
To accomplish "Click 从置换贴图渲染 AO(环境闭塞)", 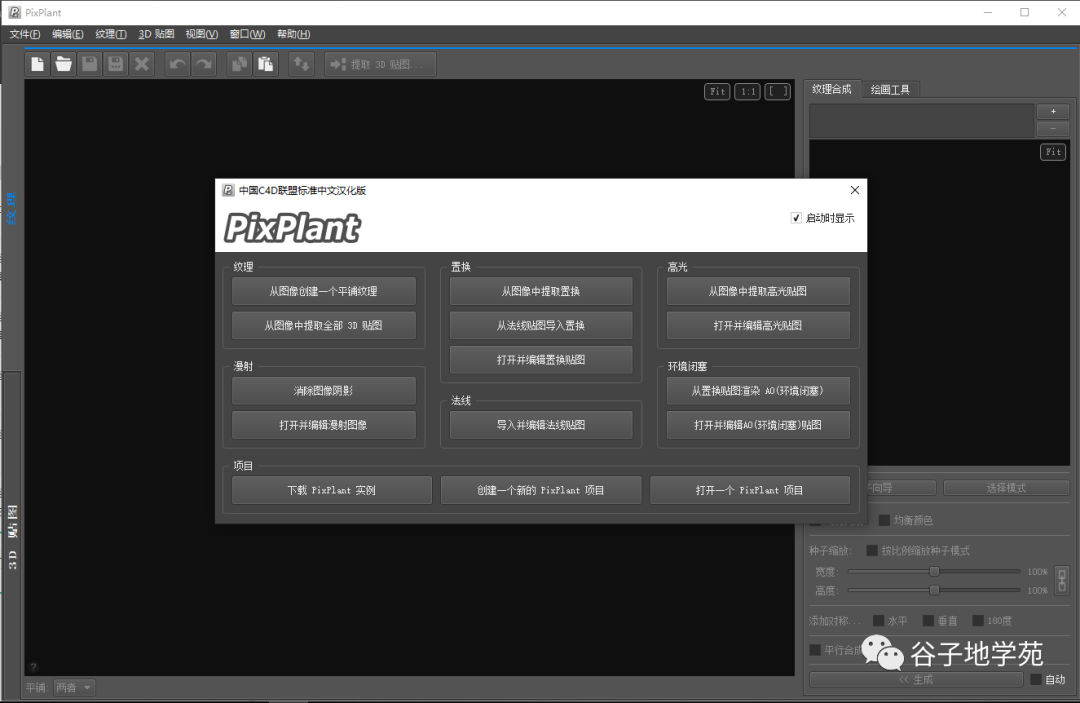I will 758,390.
